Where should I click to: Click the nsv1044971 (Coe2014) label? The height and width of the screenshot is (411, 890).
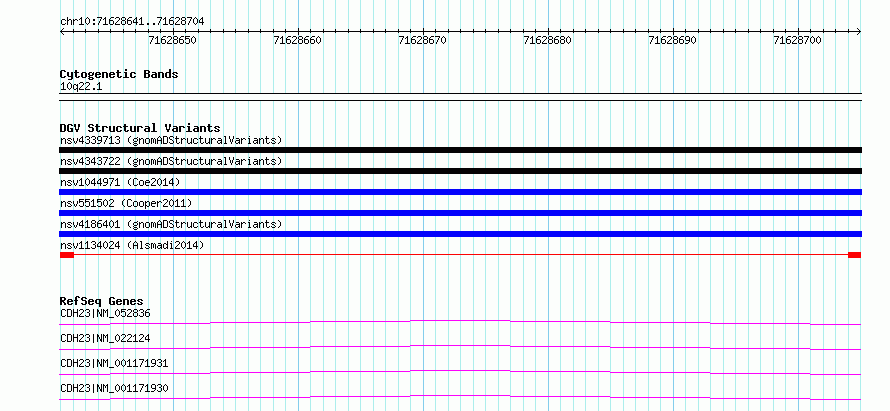(120, 182)
